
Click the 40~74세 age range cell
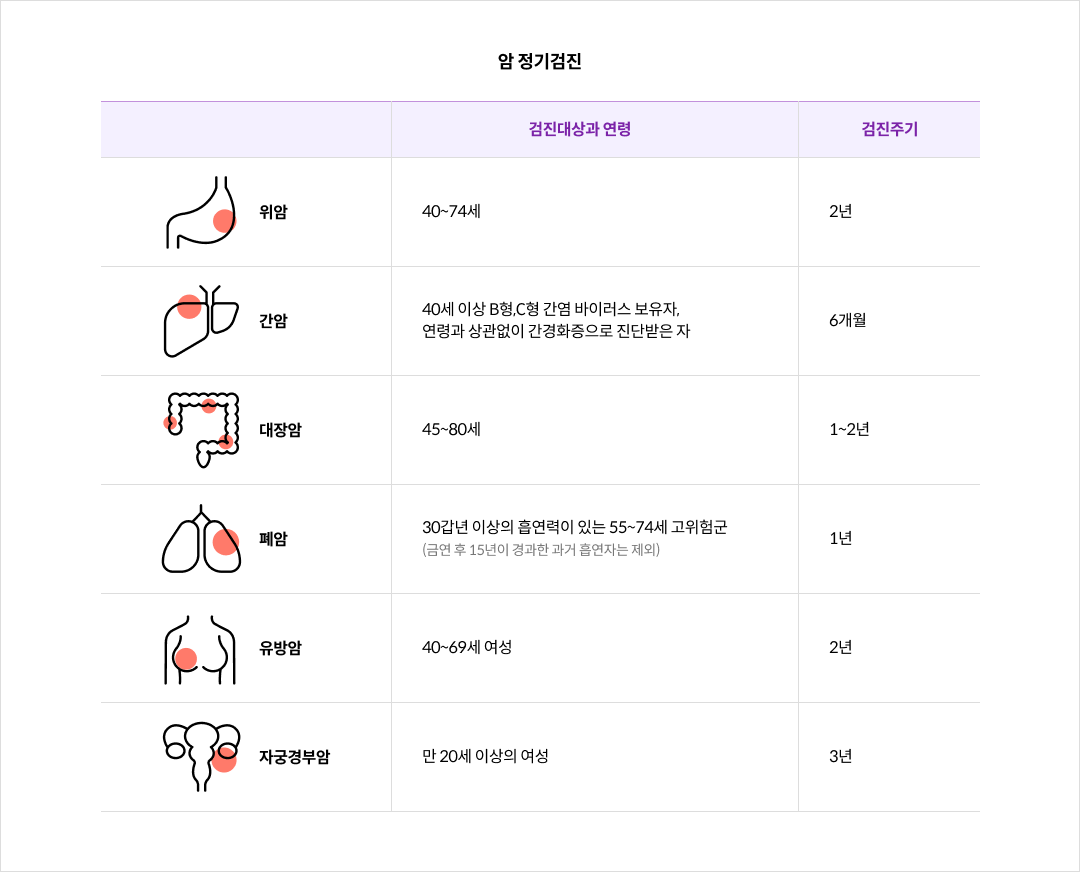pos(452,212)
